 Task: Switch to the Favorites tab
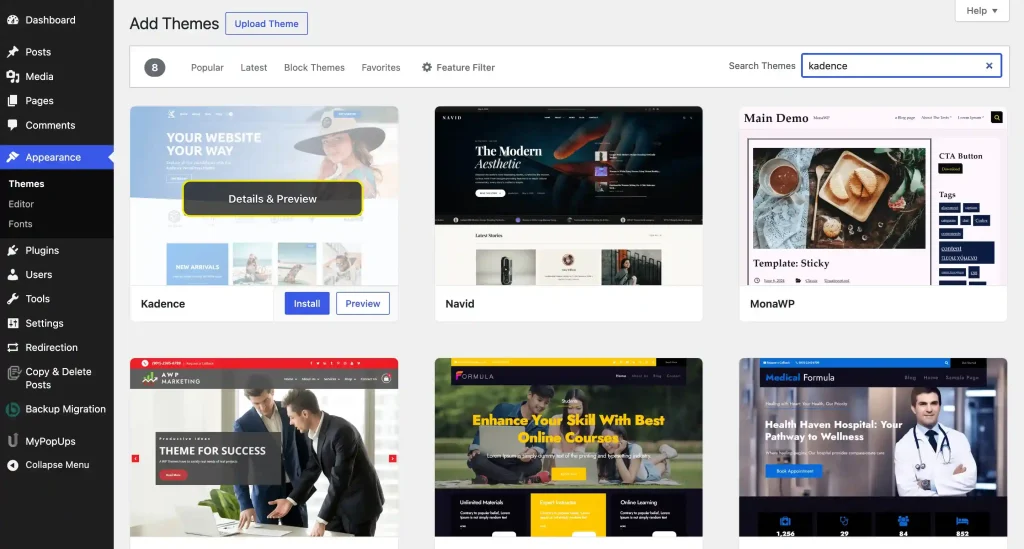click(381, 67)
